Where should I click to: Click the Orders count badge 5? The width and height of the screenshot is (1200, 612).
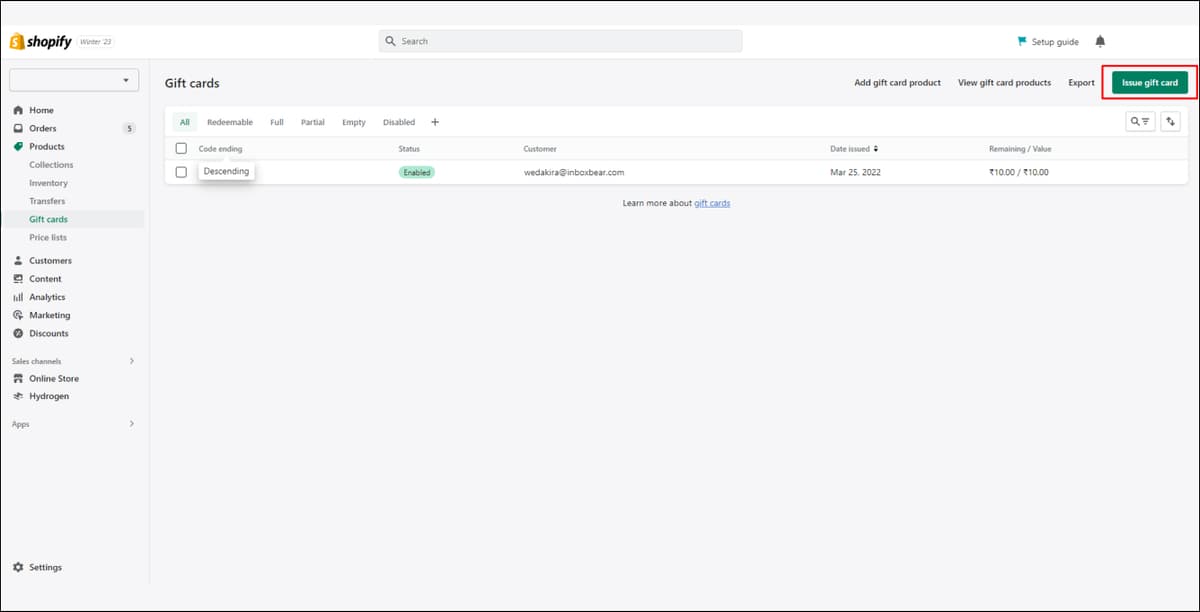point(129,128)
